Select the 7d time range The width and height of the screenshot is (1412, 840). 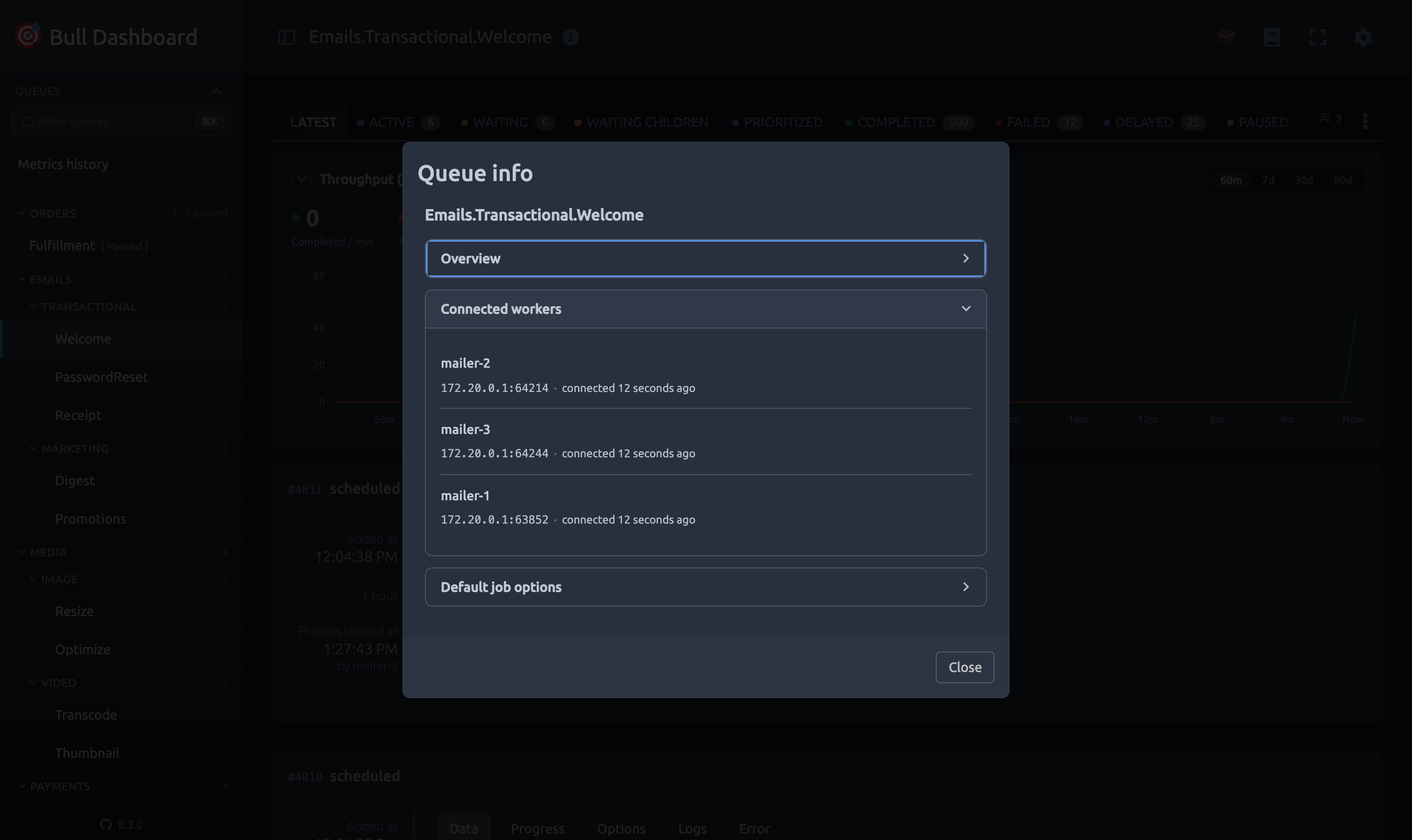tap(1268, 180)
